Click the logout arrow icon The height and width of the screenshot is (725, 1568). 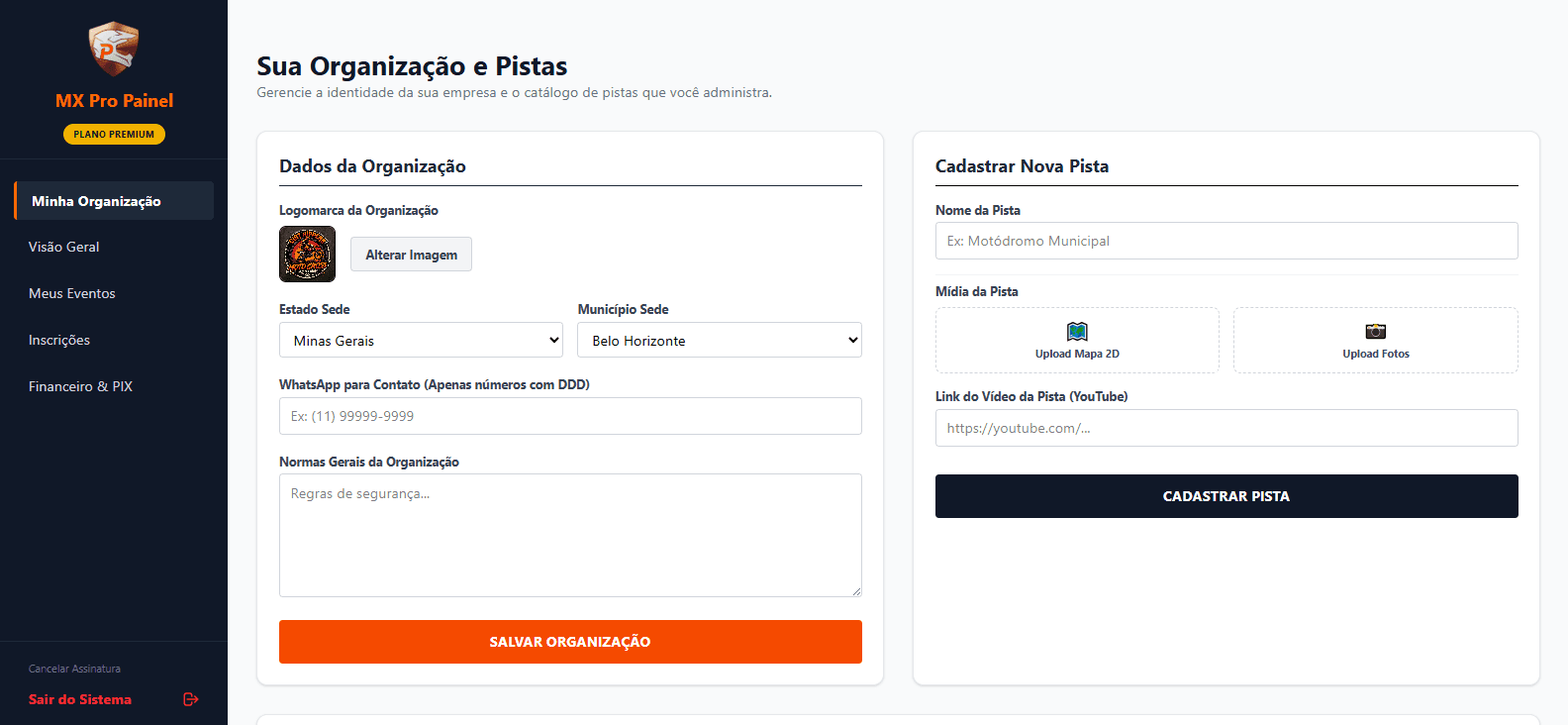click(x=191, y=699)
